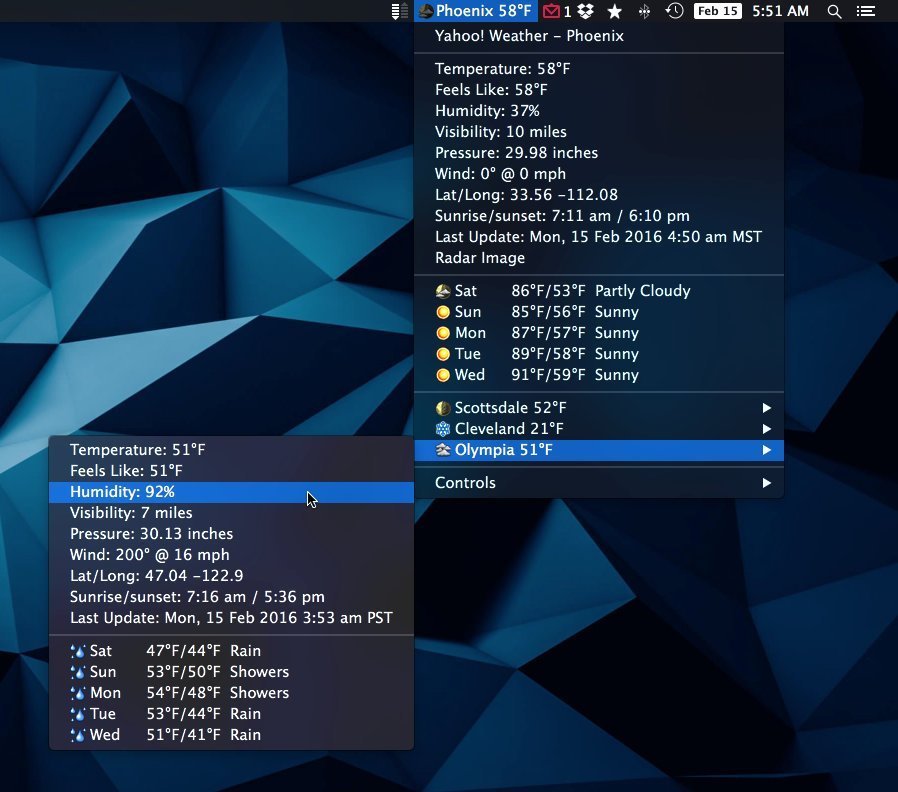Click the rain icon on Olympia Tue forecast
This screenshot has height=792, width=898.
pos(78,714)
